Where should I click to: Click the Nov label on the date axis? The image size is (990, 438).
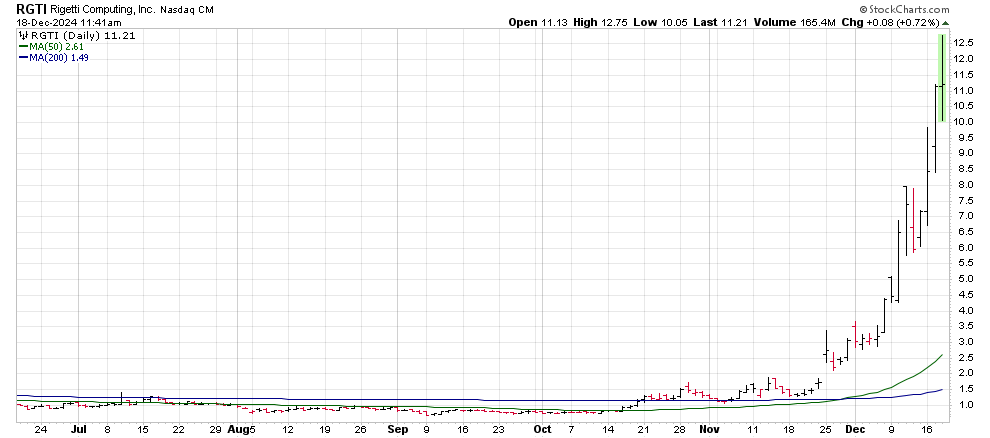click(x=708, y=429)
